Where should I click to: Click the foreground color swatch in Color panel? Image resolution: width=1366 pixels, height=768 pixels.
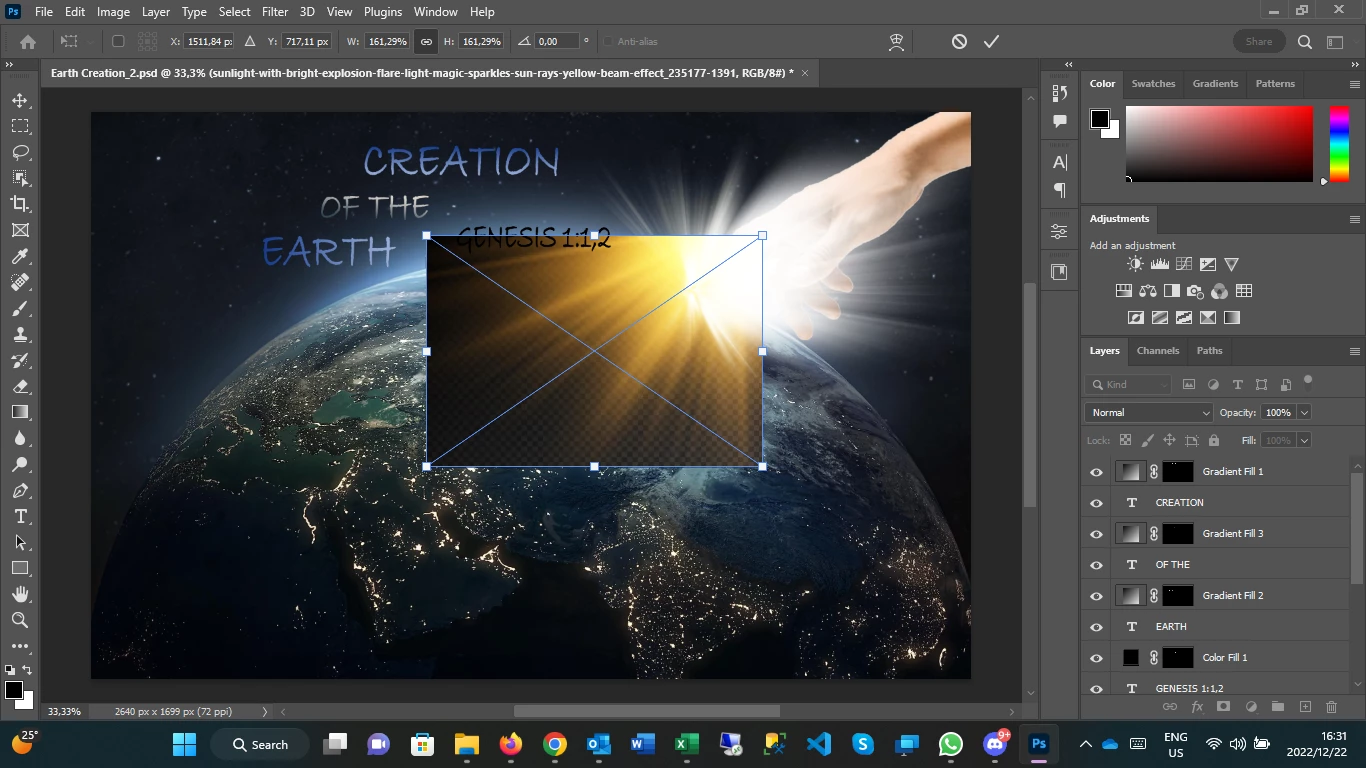point(1099,119)
